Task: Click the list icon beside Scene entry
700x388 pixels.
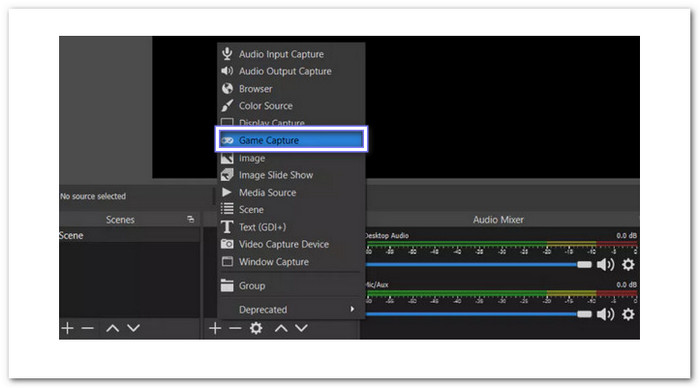Action: (x=227, y=209)
